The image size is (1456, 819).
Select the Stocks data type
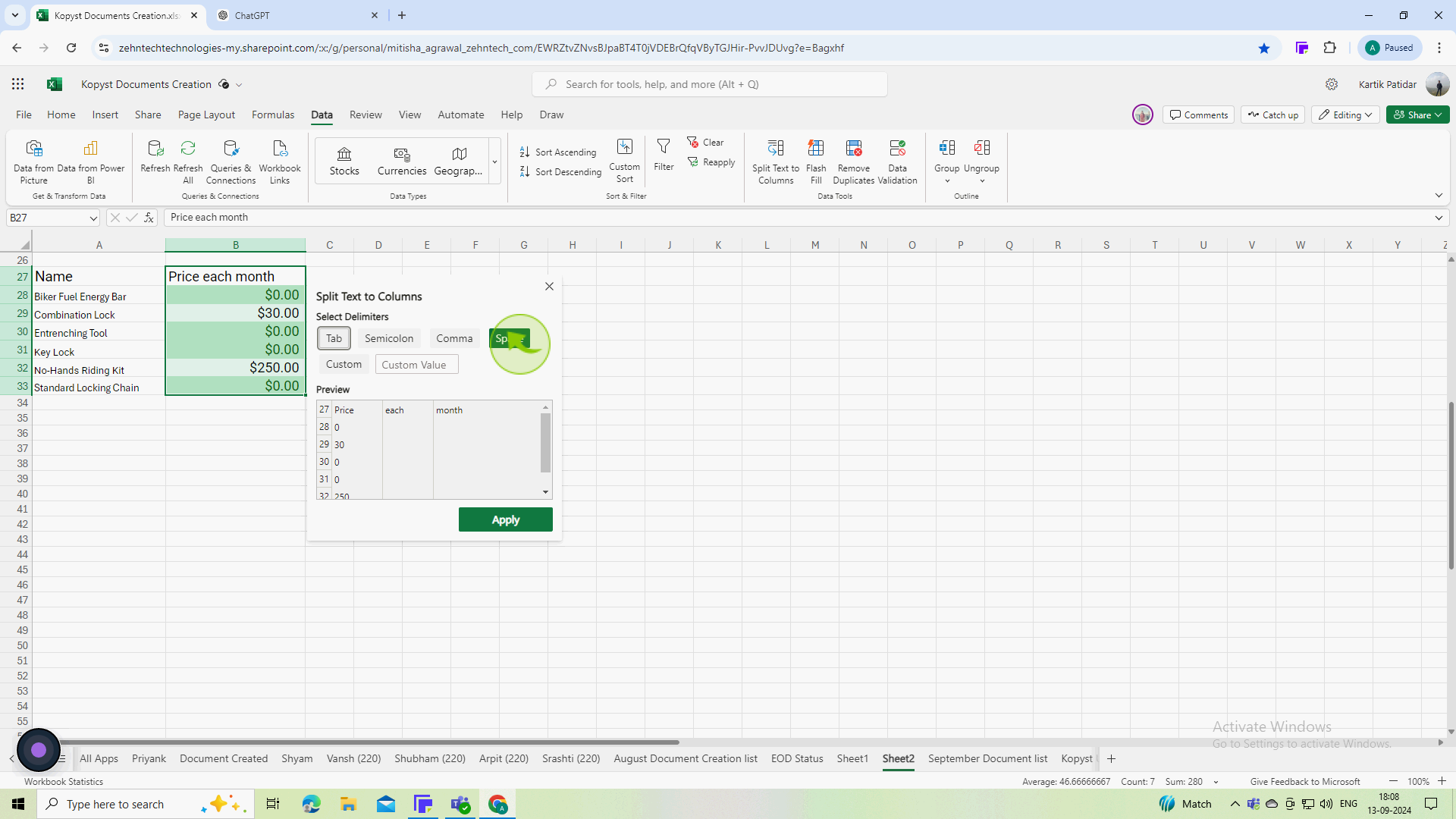pyautogui.click(x=344, y=161)
